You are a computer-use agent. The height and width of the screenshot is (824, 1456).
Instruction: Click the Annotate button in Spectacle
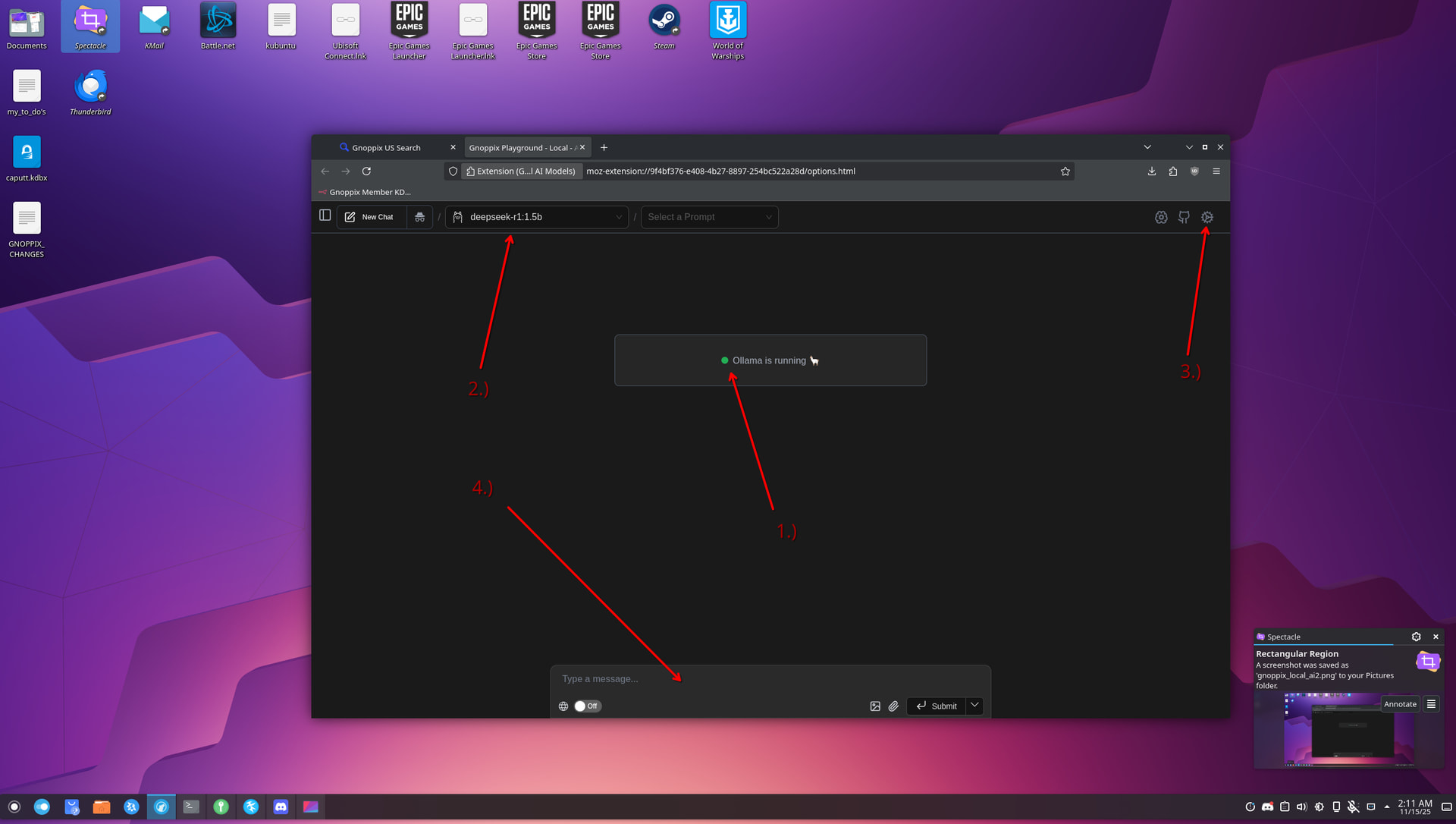click(1400, 704)
